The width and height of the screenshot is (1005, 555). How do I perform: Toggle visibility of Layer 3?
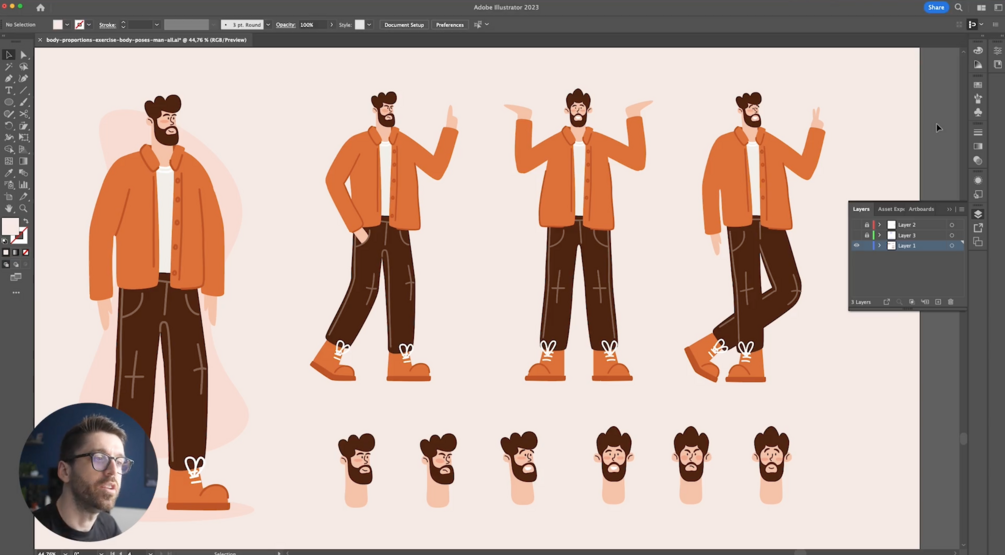pyautogui.click(x=856, y=235)
